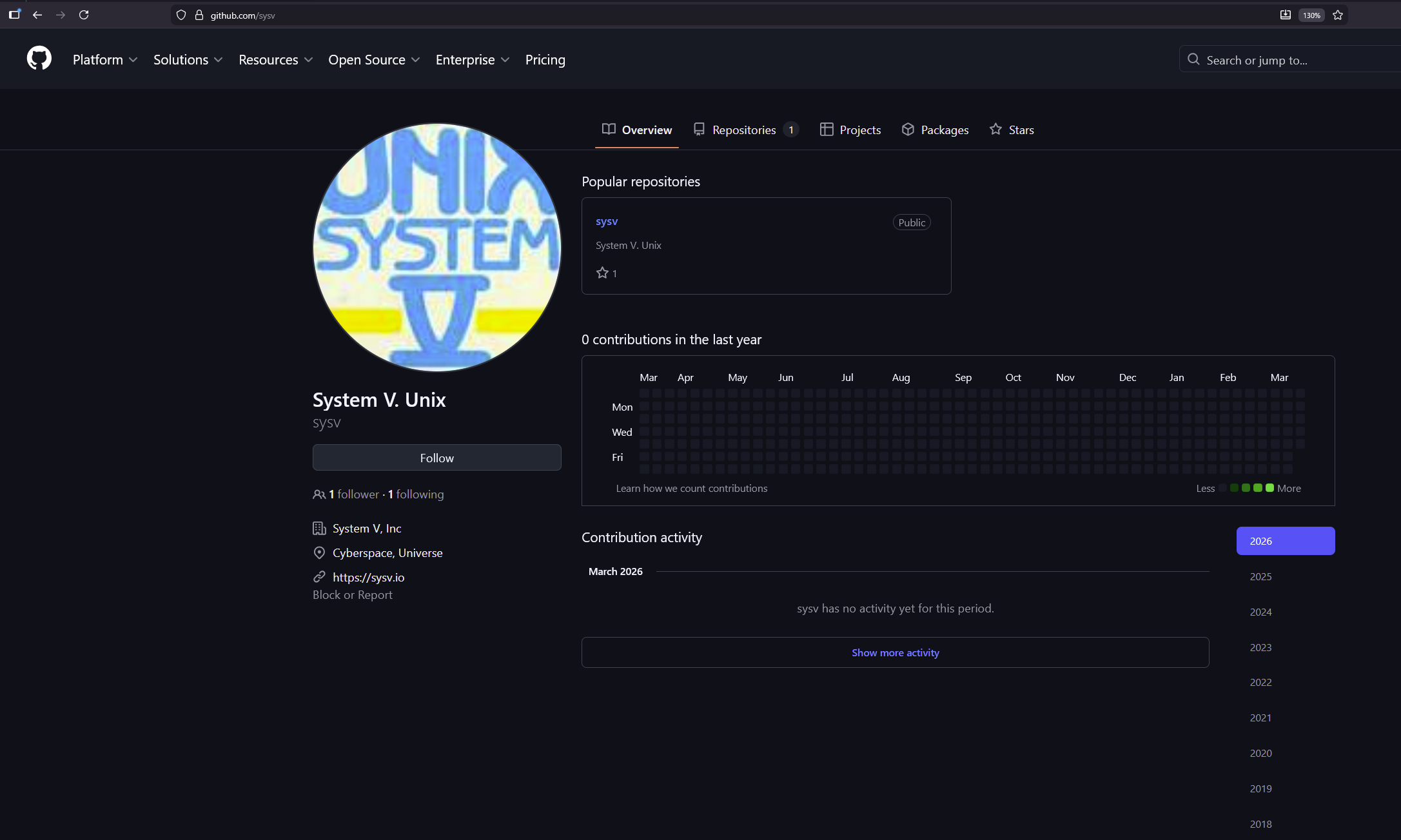Screen dimensions: 1401x840
Task: Select the 2025 contribution year
Action: click(1260, 576)
